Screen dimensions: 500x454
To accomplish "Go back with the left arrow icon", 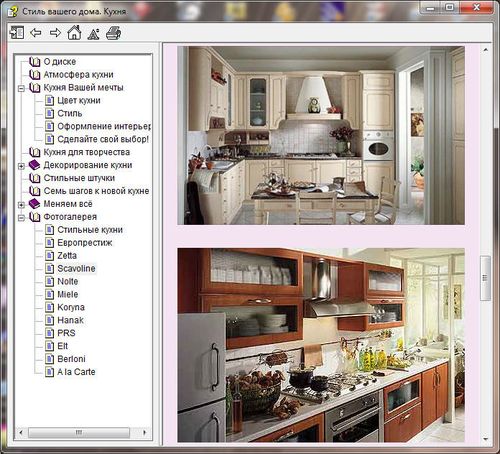I will pyautogui.click(x=36, y=33).
